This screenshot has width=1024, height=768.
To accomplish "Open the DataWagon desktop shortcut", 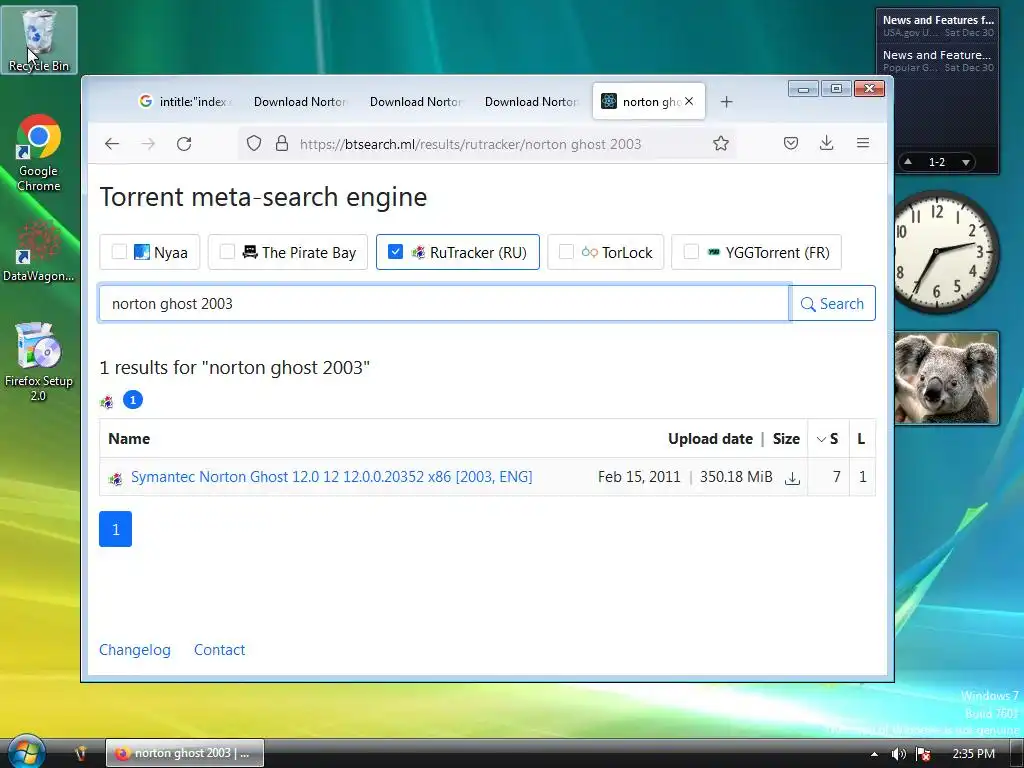I will coord(39,252).
